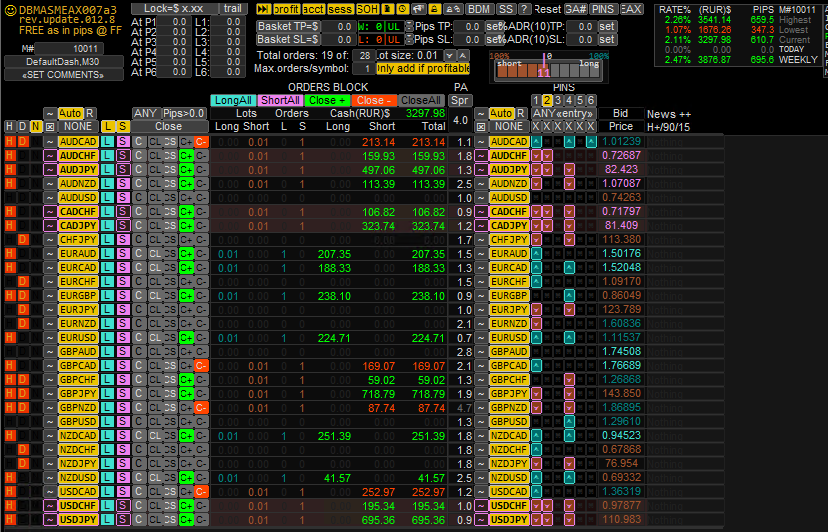The image size is (828, 532).
Task: Click the CloseAll button
Action: tap(420, 100)
